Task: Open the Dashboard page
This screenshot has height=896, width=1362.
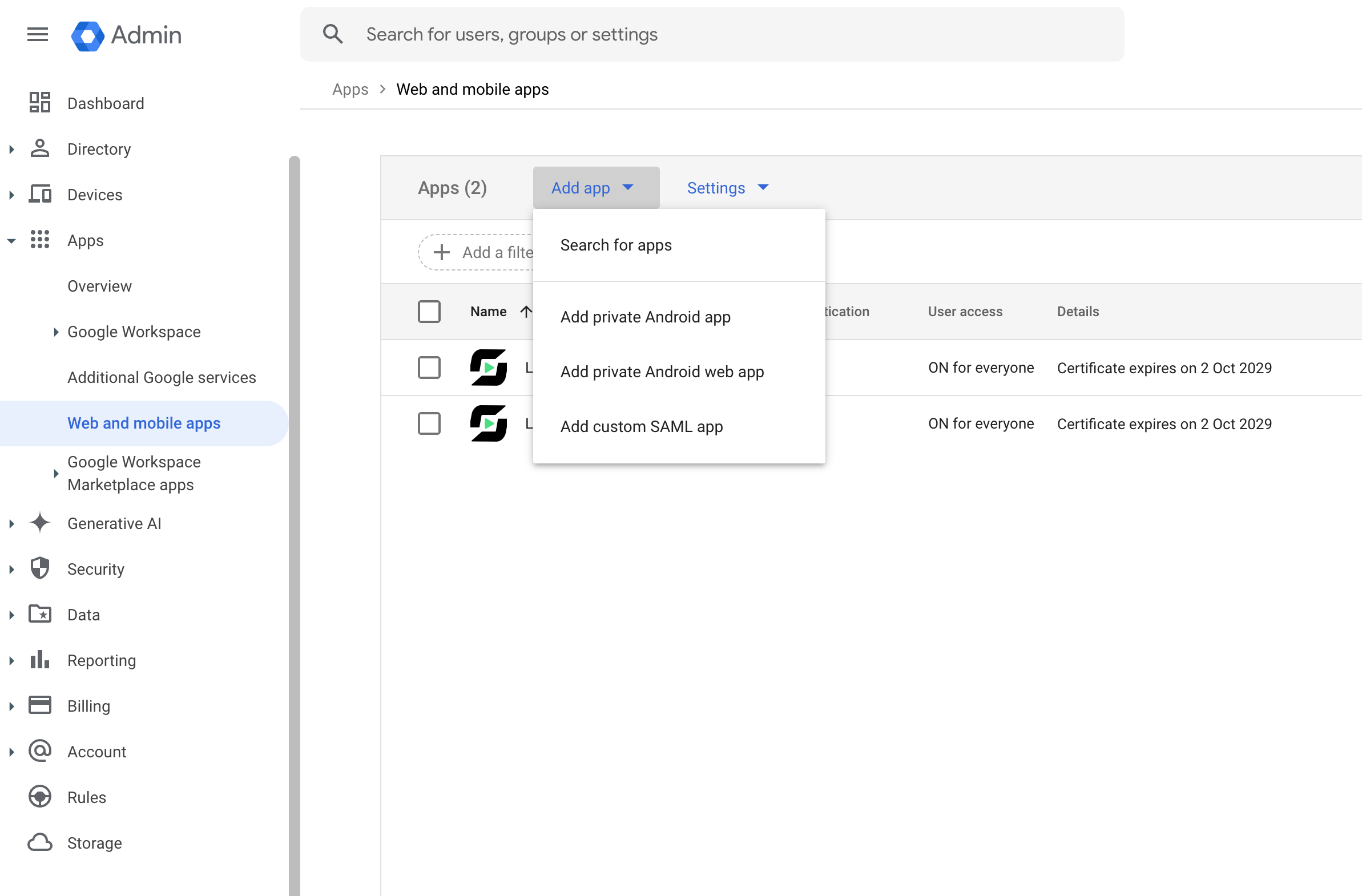Action: point(106,103)
